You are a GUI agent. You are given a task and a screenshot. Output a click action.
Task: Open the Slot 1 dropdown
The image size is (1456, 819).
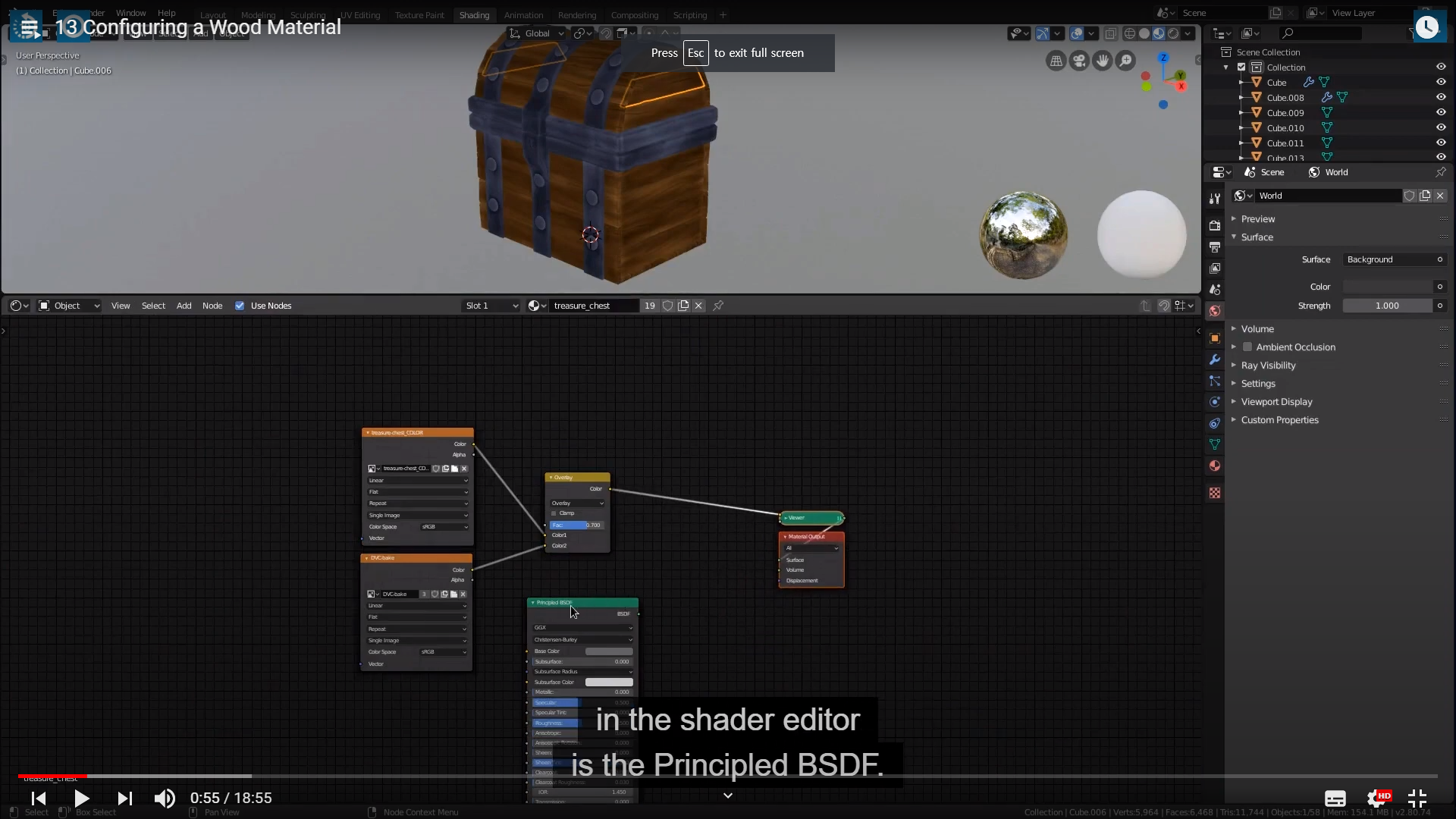pyautogui.click(x=491, y=306)
